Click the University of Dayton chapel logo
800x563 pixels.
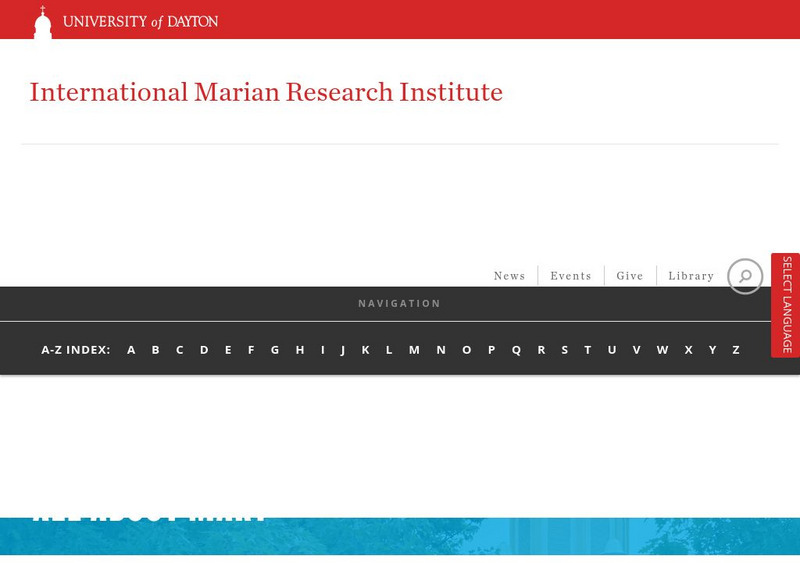click(x=43, y=22)
